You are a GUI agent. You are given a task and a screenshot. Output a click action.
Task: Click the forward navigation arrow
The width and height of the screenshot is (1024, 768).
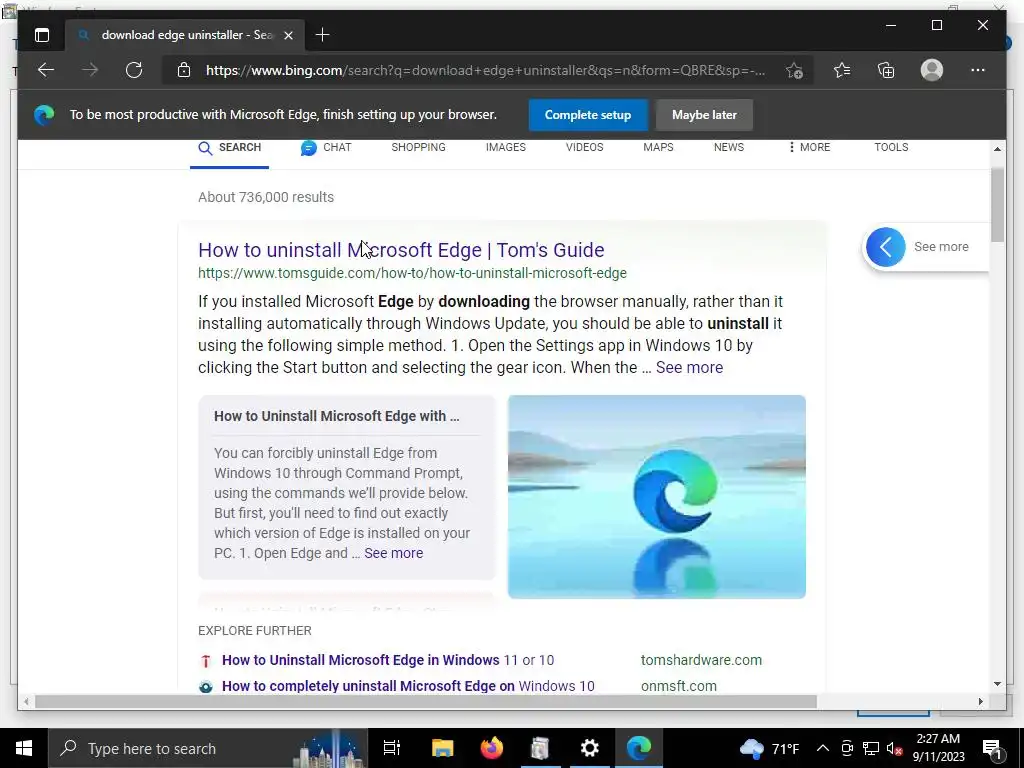coord(90,70)
